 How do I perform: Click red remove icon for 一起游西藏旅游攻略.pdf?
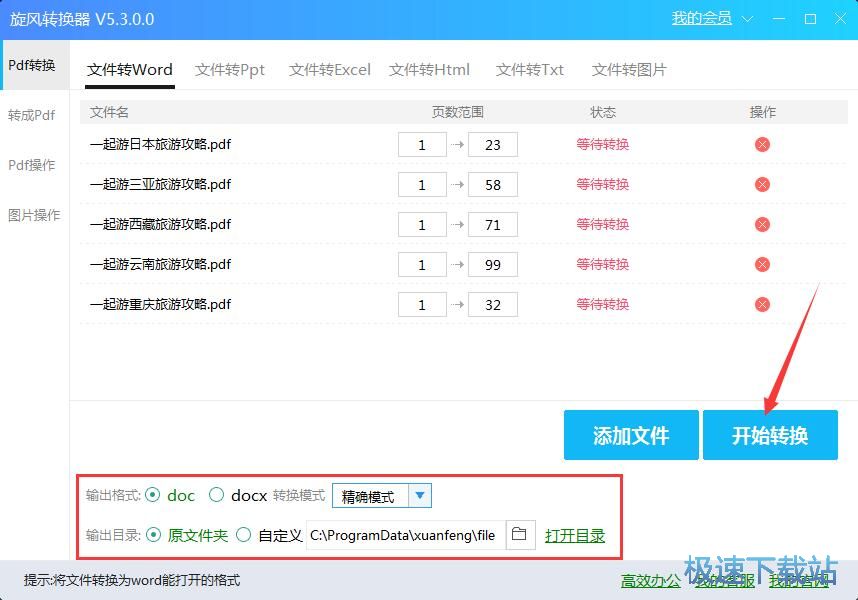tap(762, 225)
